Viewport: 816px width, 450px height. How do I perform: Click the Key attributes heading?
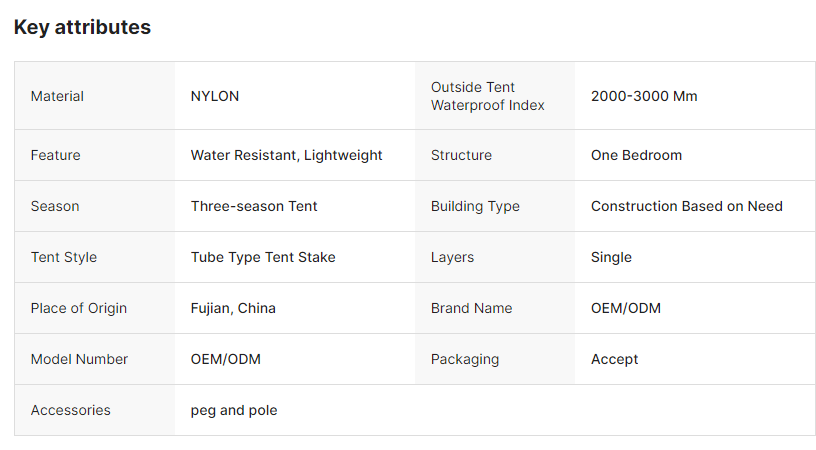pyautogui.click(x=82, y=28)
